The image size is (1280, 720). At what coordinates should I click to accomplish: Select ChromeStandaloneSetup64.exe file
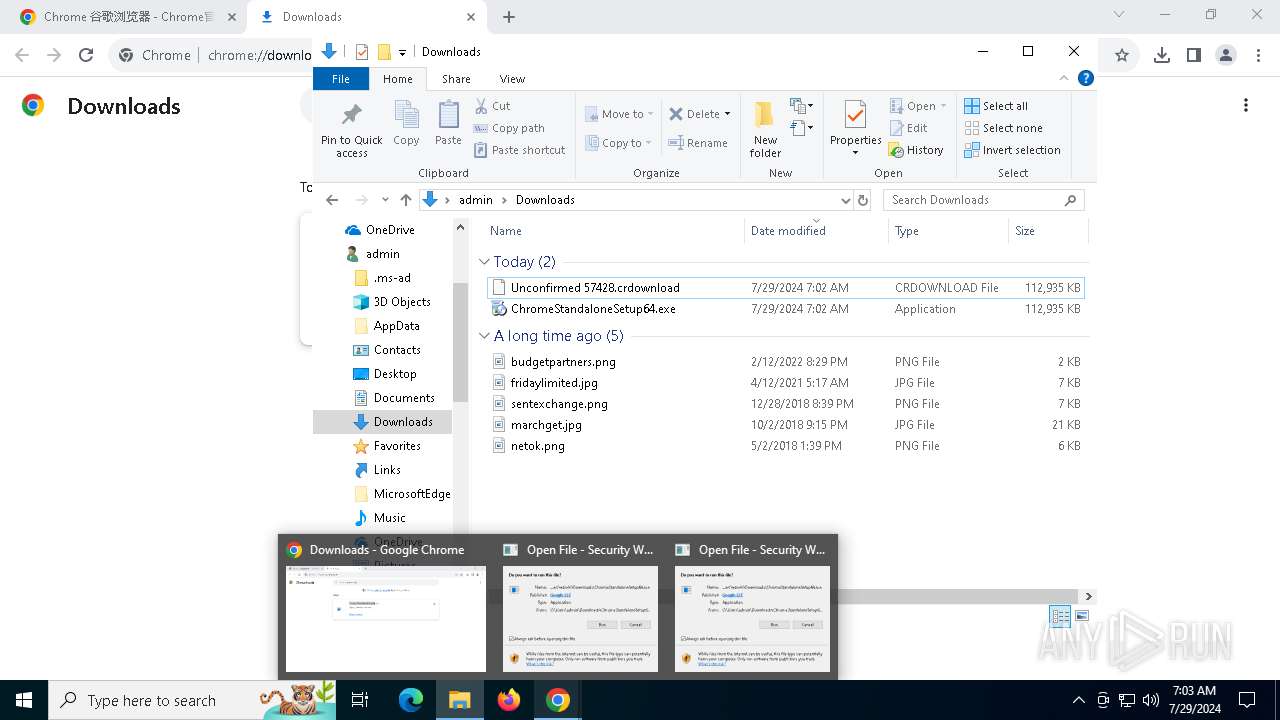coord(785,309)
